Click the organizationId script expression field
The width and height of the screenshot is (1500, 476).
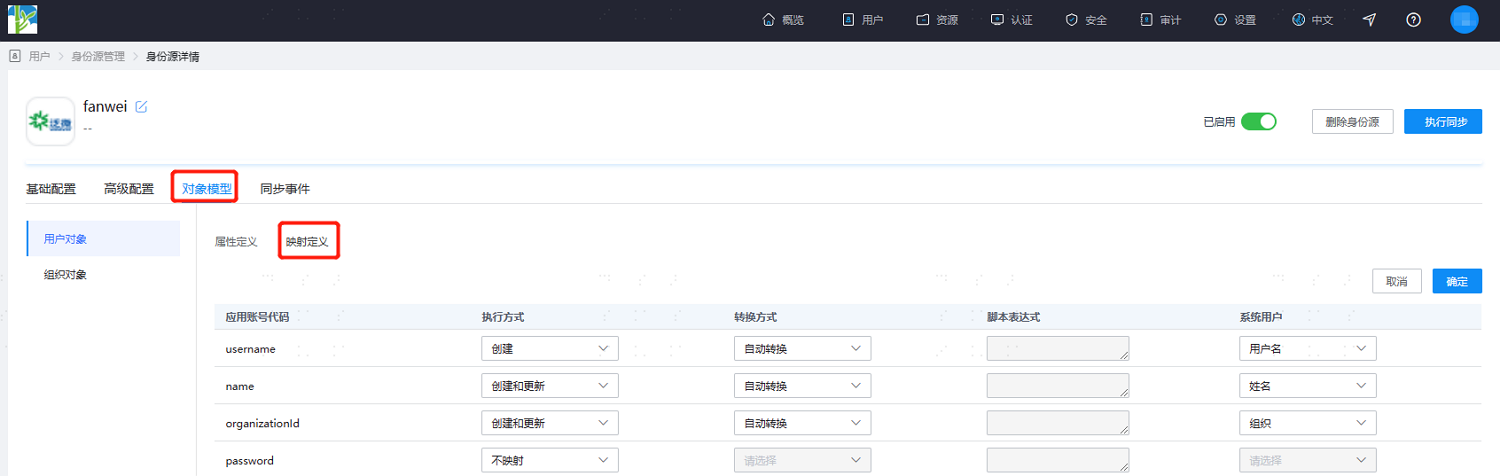point(1058,423)
